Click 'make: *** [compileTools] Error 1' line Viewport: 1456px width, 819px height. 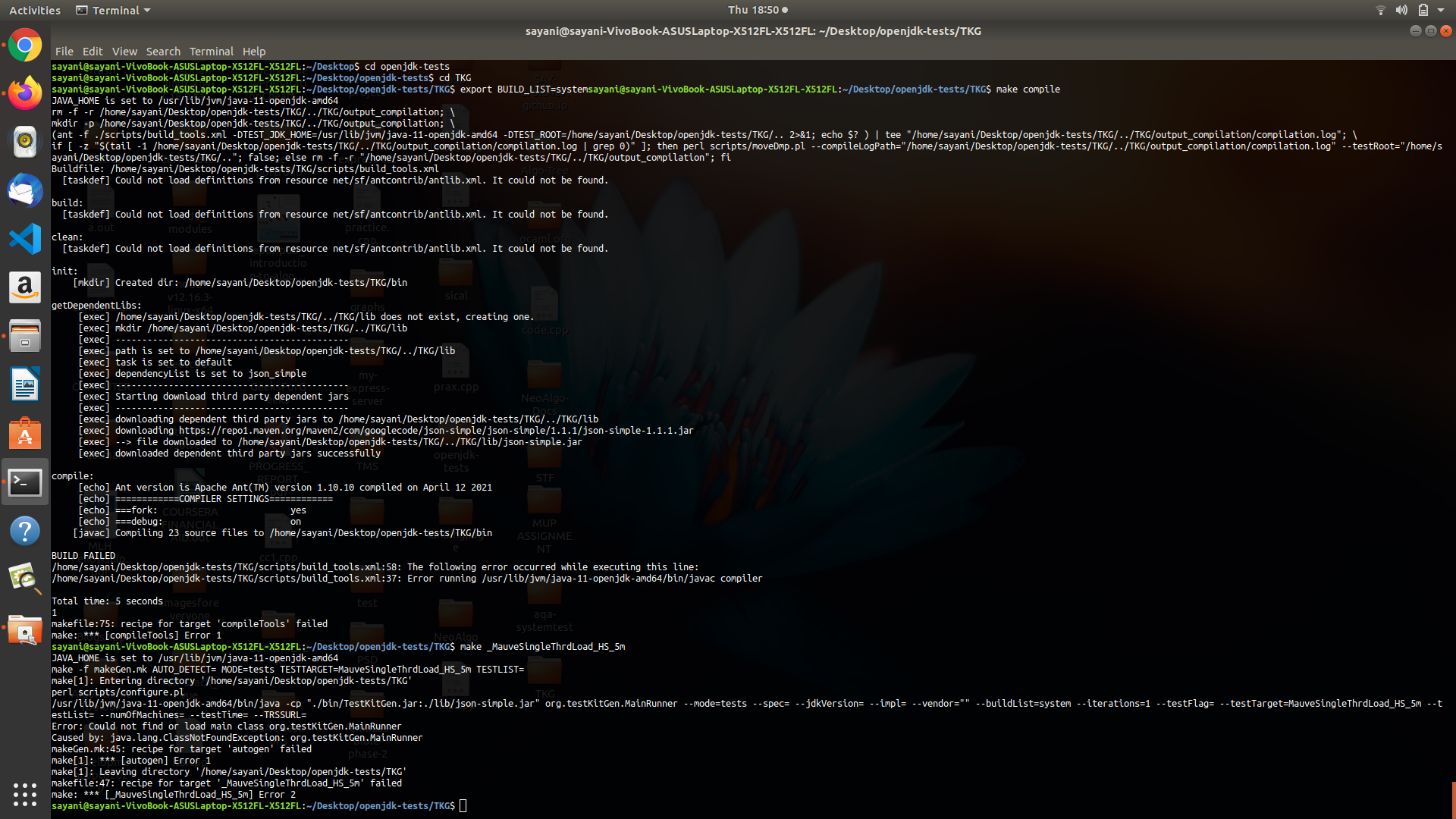136,635
